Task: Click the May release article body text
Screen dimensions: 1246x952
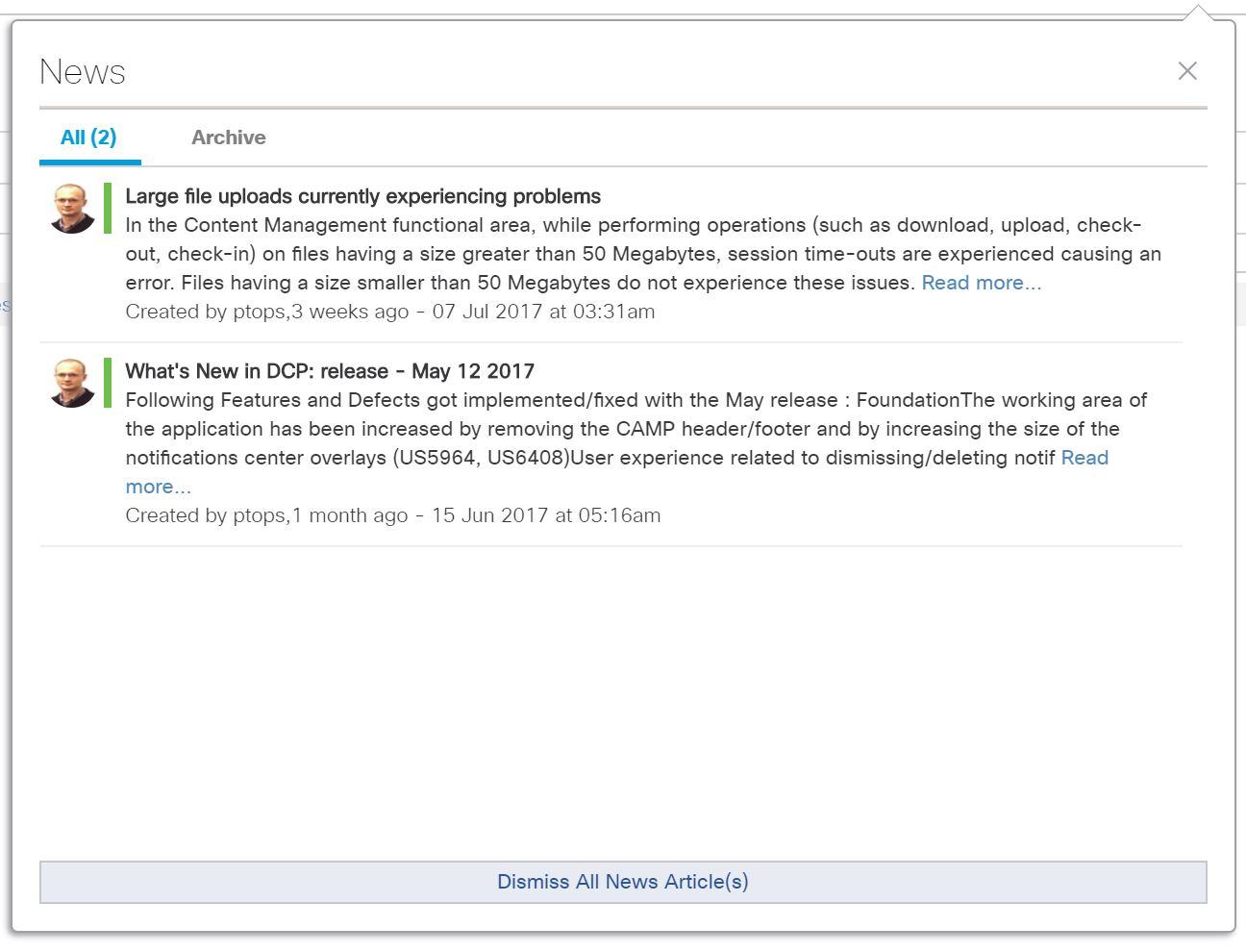Action: 635,429
